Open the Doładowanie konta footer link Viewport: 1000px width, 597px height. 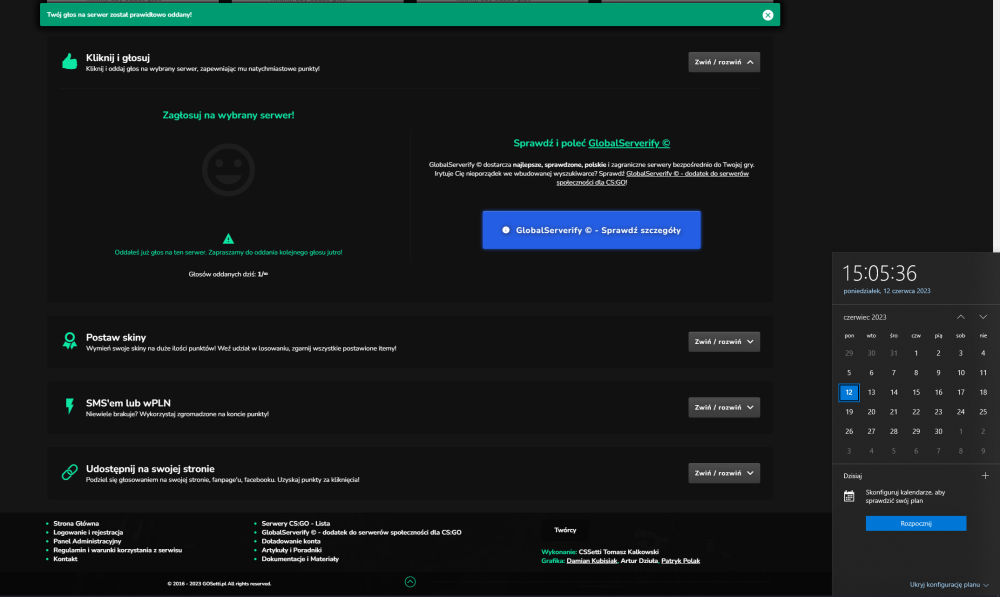click(291, 541)
